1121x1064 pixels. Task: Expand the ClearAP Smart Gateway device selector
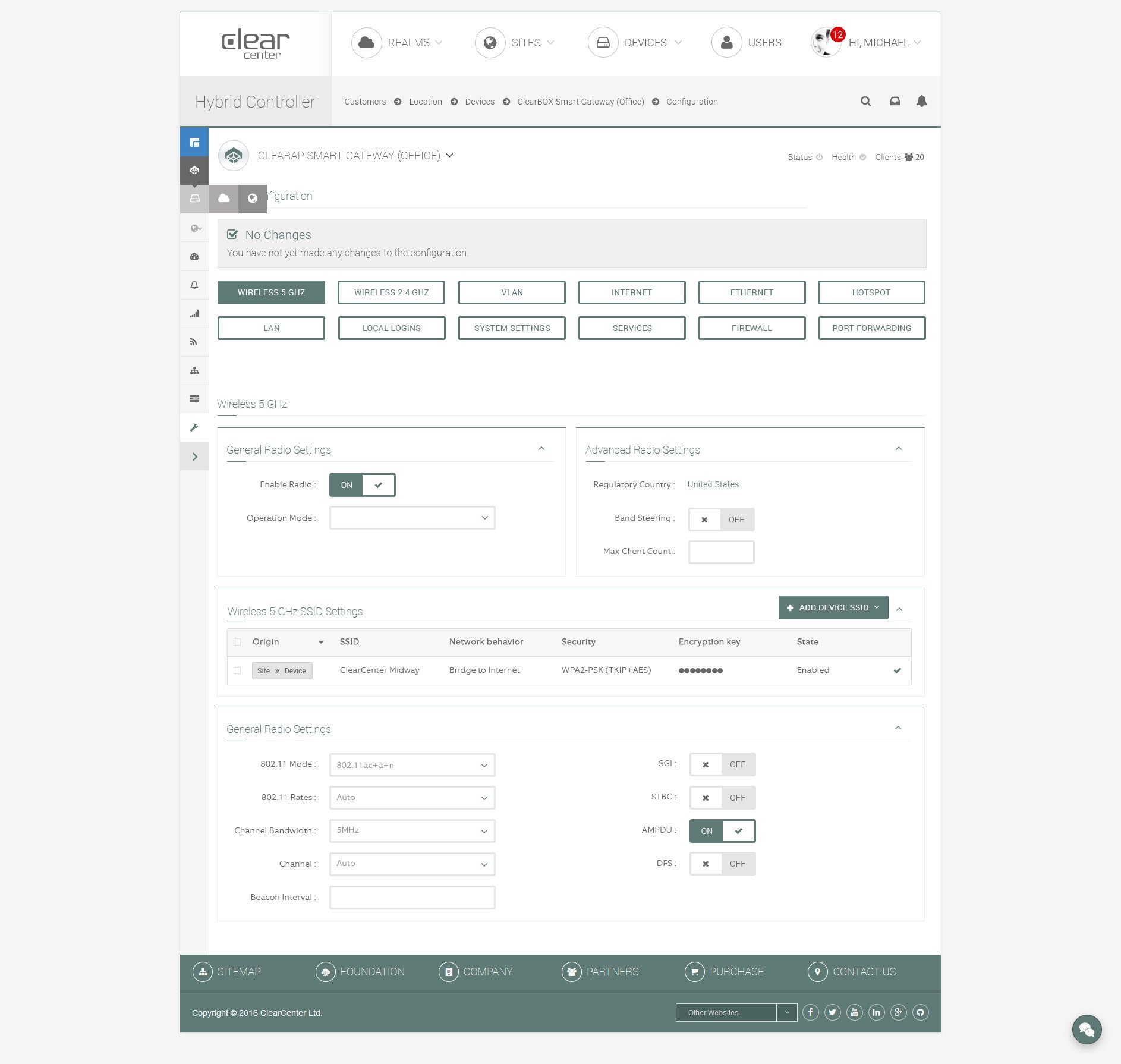[450, 156]
